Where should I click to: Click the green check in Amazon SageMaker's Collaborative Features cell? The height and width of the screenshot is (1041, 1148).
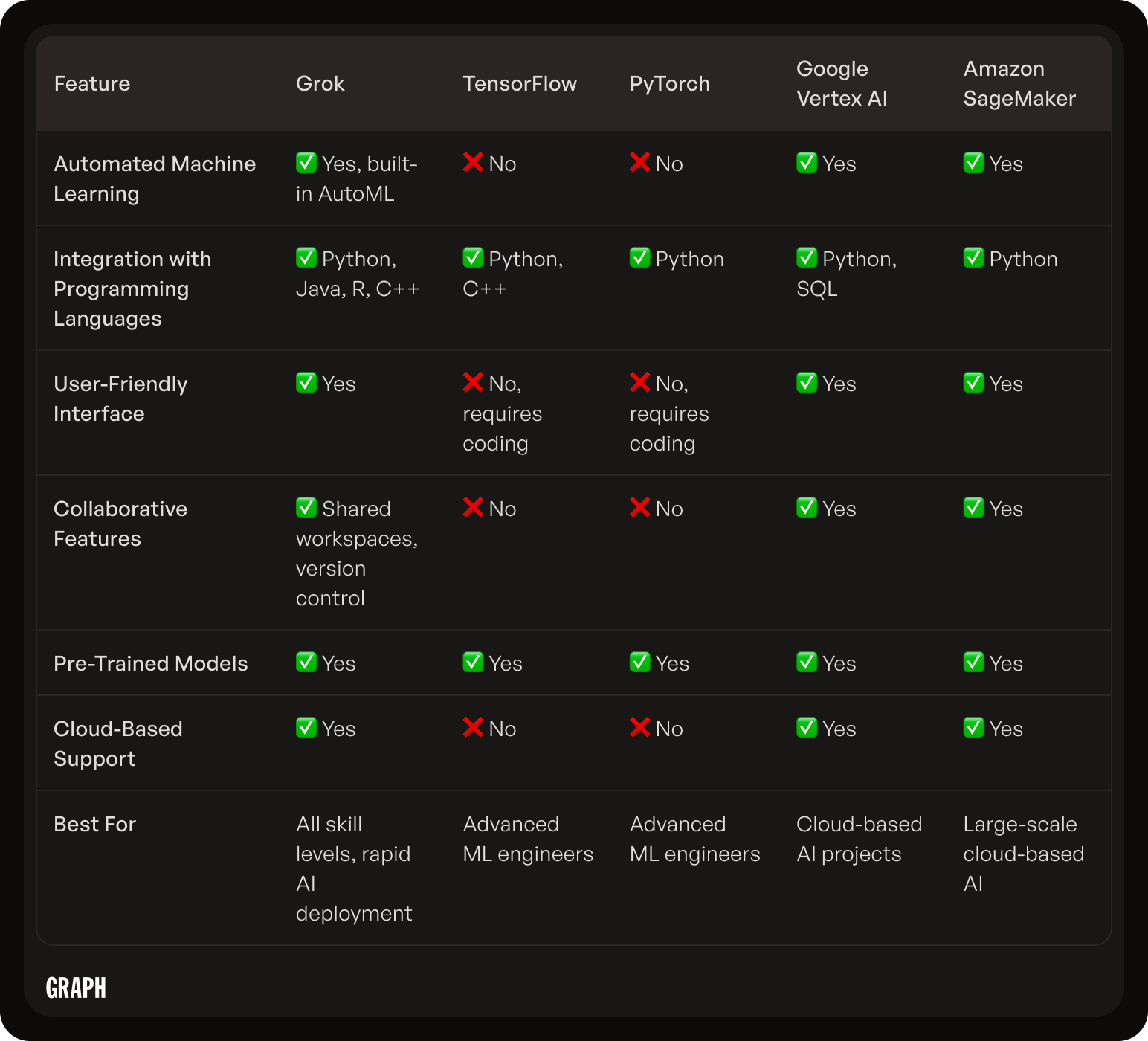[x=973, y=507]
